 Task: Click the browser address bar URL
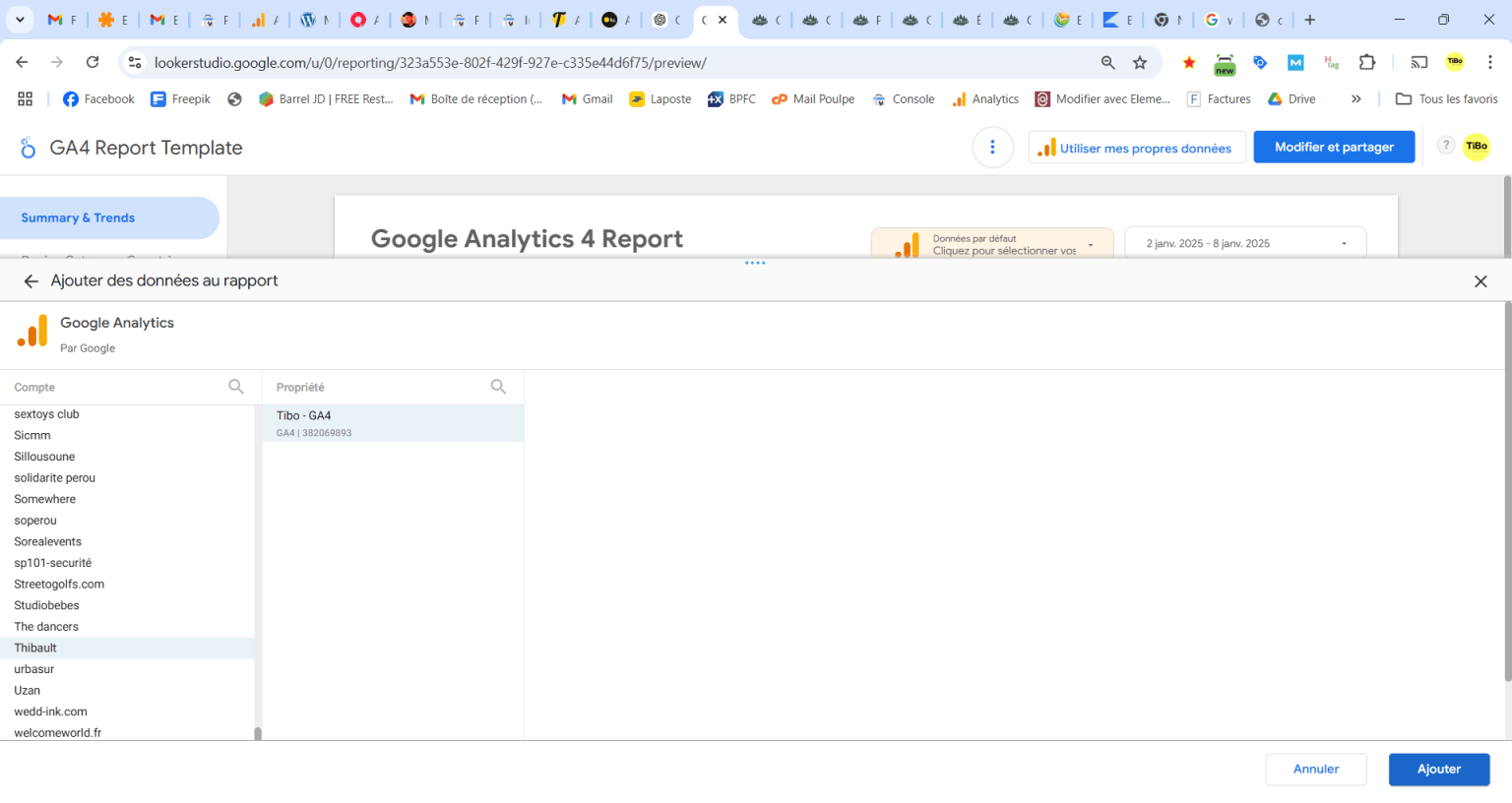[430, 63]
